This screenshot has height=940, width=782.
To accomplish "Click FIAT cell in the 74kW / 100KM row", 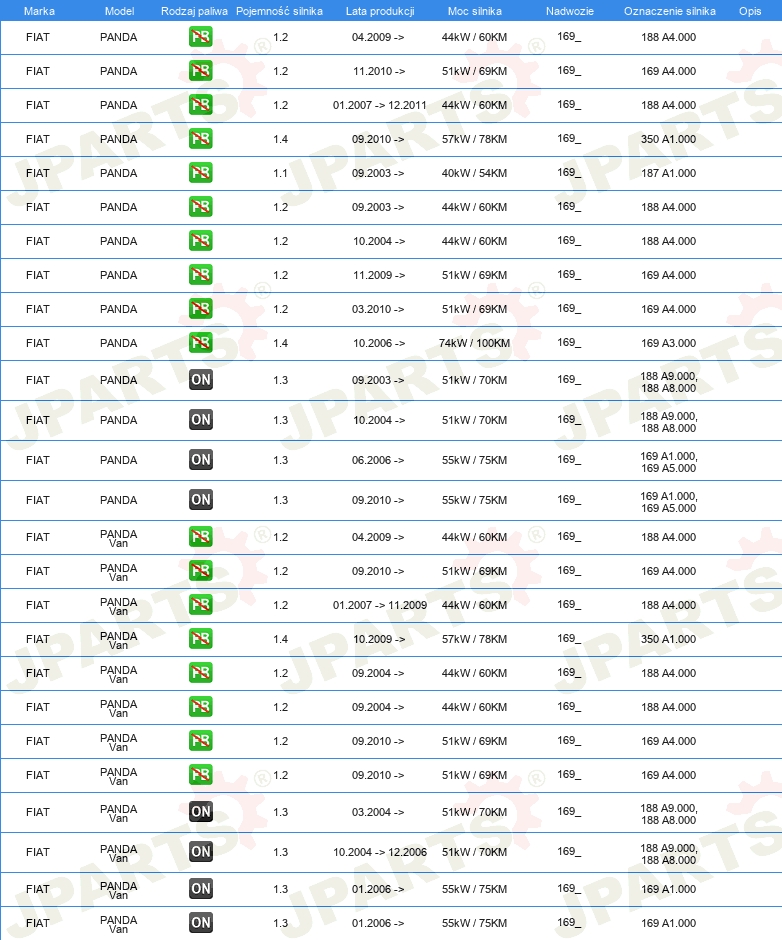I will (38, 343).
